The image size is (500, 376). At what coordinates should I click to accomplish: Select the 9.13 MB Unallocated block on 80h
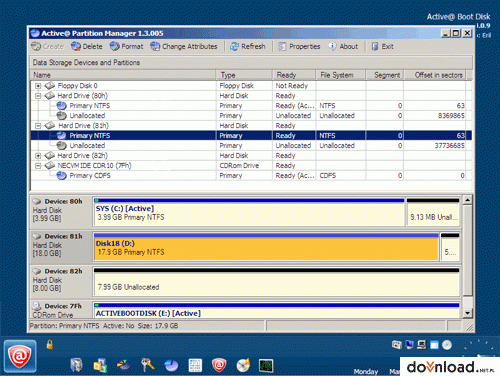[x=433, y=212]
